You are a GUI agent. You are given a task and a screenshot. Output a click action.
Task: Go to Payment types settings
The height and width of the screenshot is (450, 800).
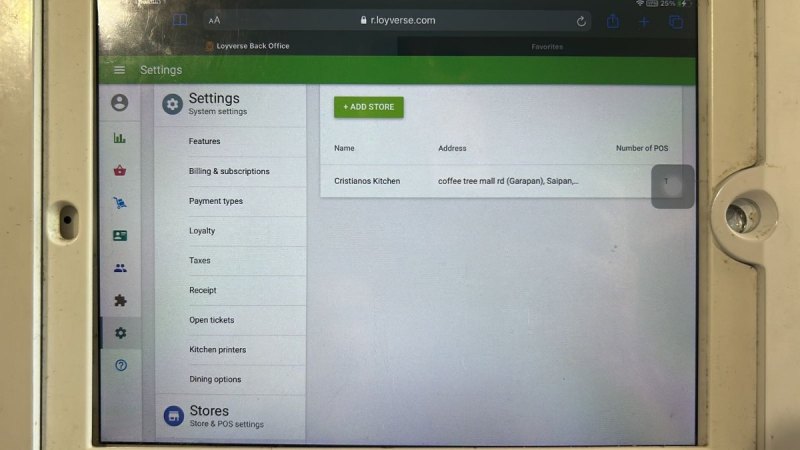(216, 202)
